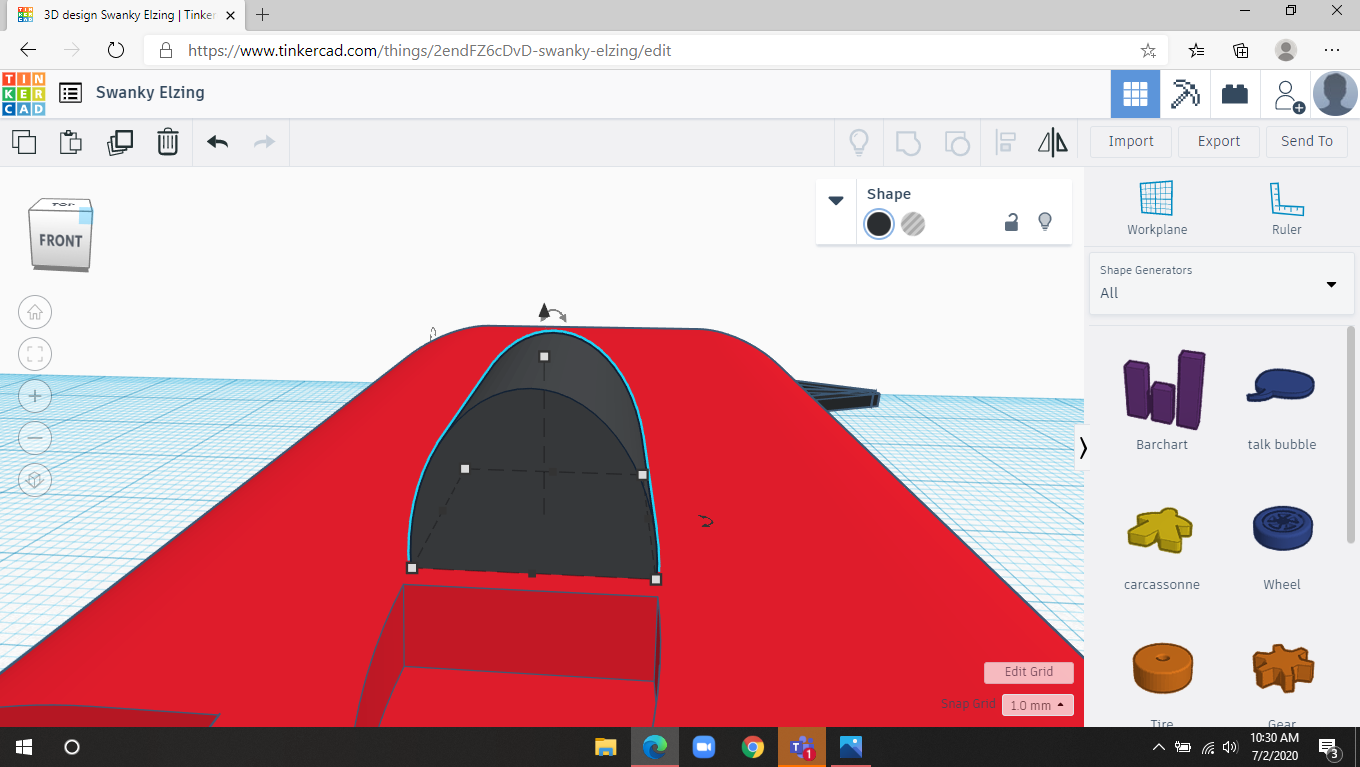Lock the selected shape
The height and width of the screenshot is (767, 1360).
[x=1011, y=223]
